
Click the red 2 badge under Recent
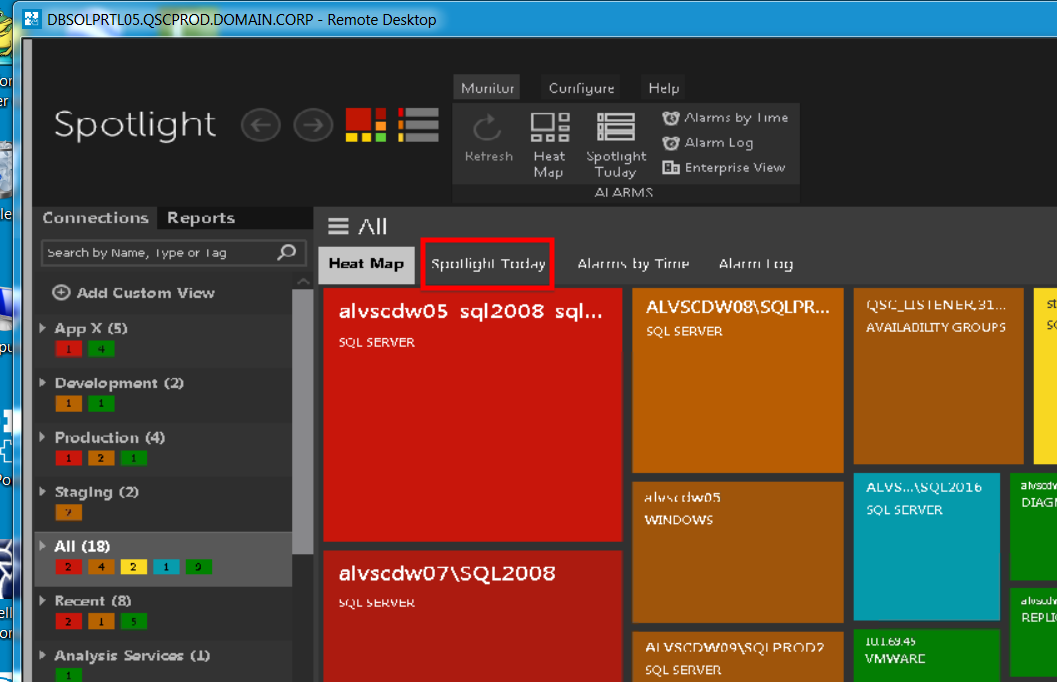coord(69,621)
